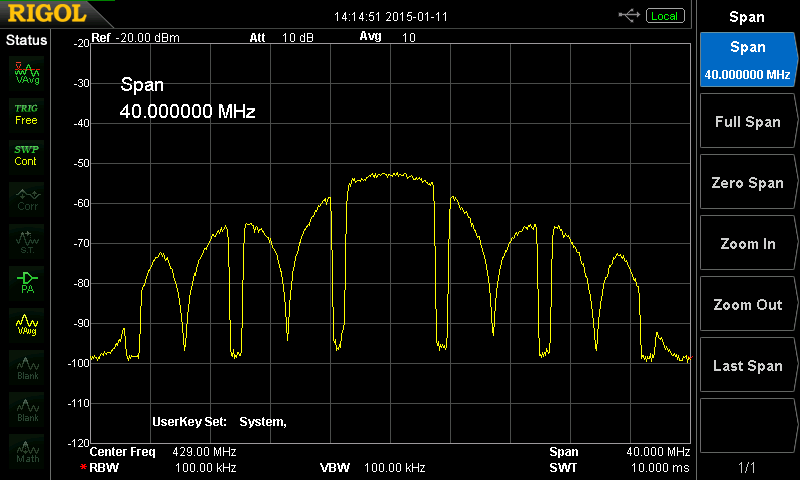The height and width of the screenshot is (480, 800).
Task: Click the S.T. status icon
Action: 26,240
